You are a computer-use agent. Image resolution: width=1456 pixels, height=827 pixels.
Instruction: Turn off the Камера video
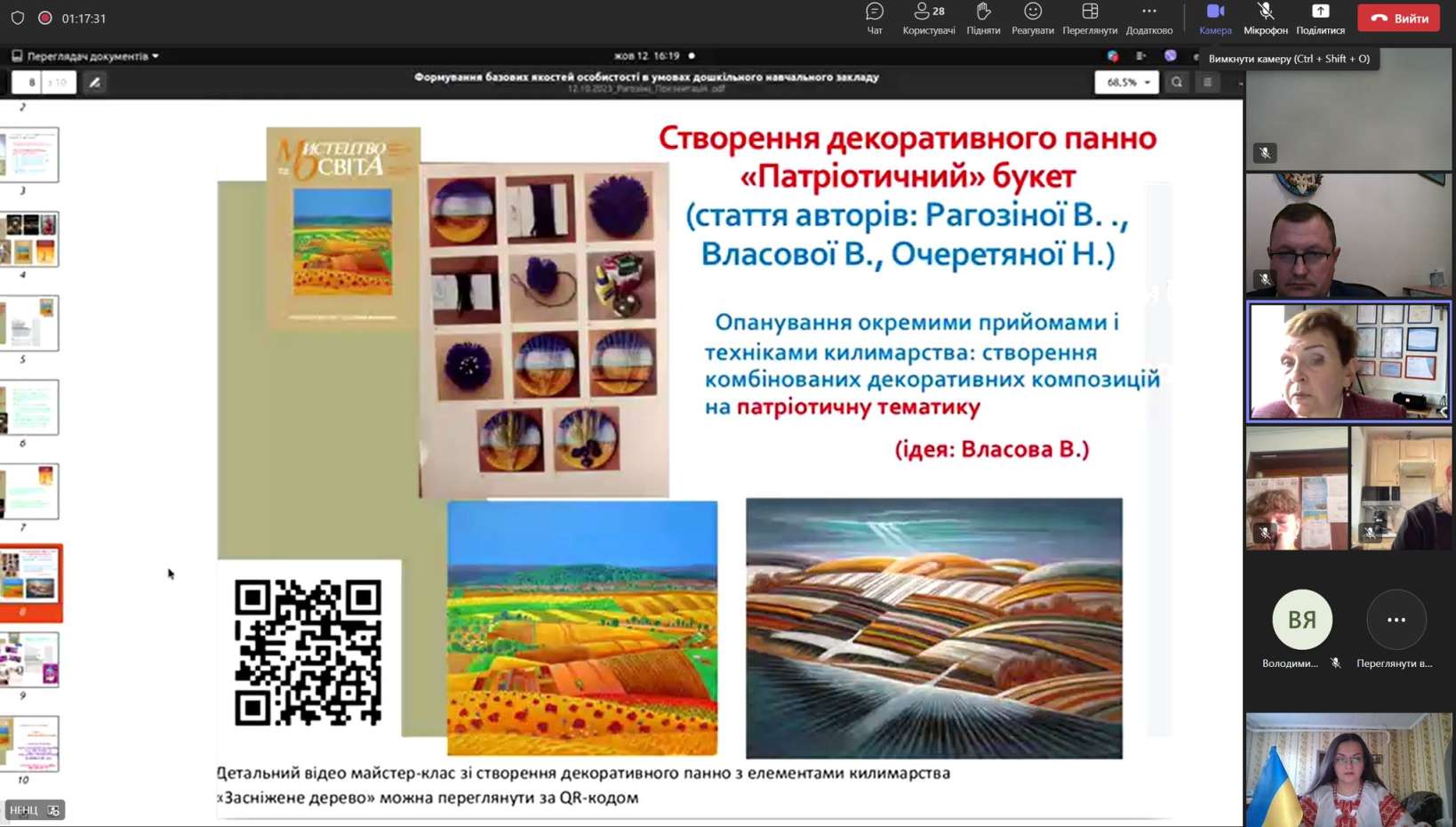pyautogui.click(x=1215, y=19)
